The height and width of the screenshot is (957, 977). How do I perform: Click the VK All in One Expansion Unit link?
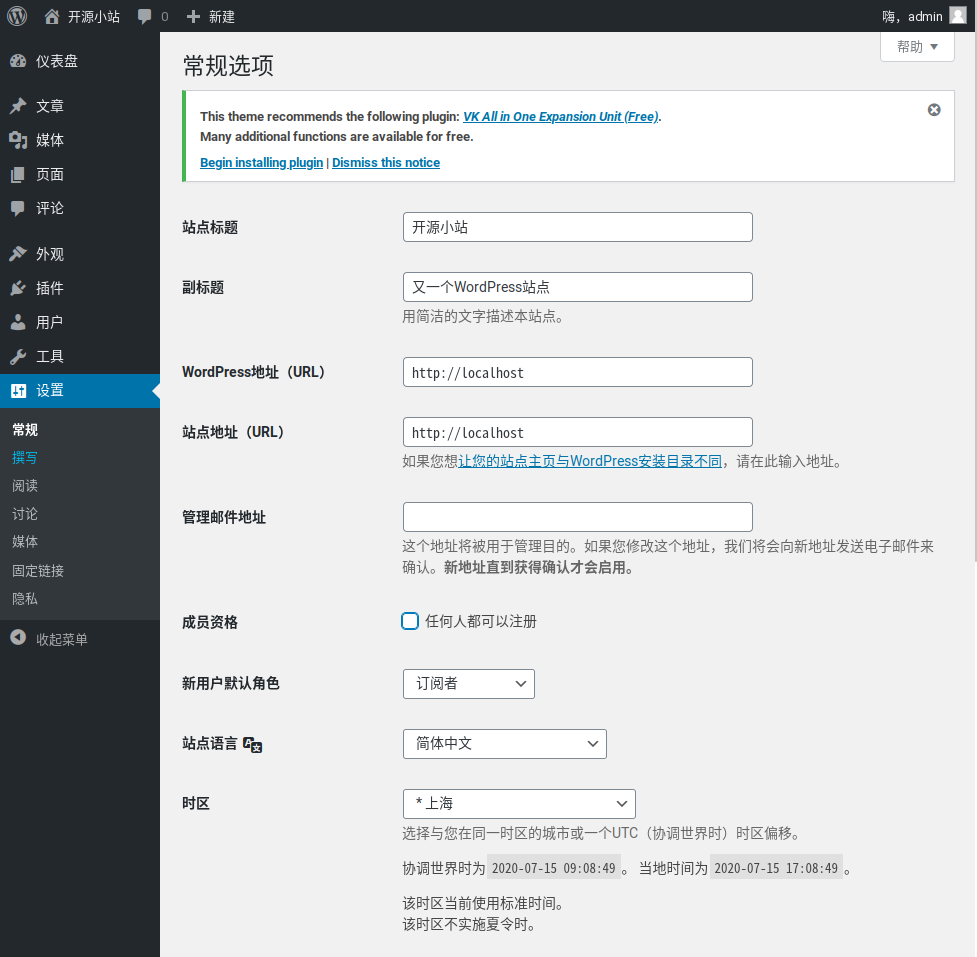[561, 117]
